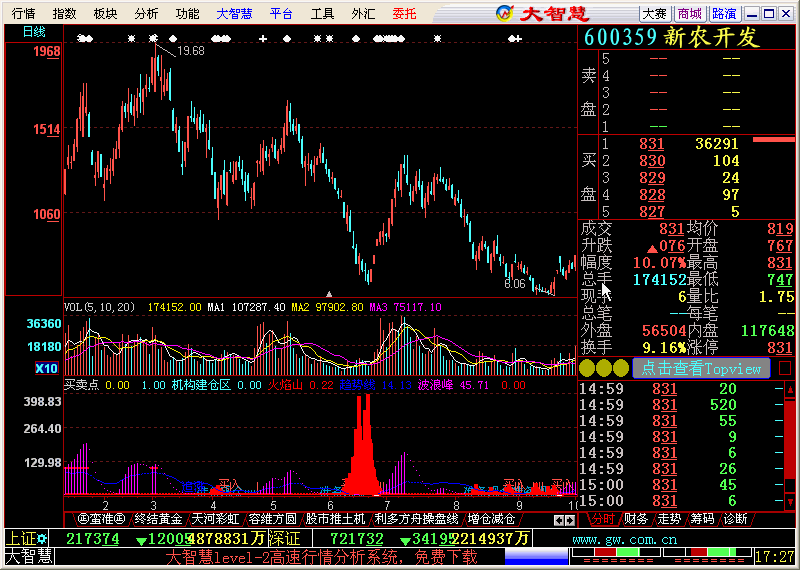Click the VOL(5,10,20) indicator label

tap(99, 307)
